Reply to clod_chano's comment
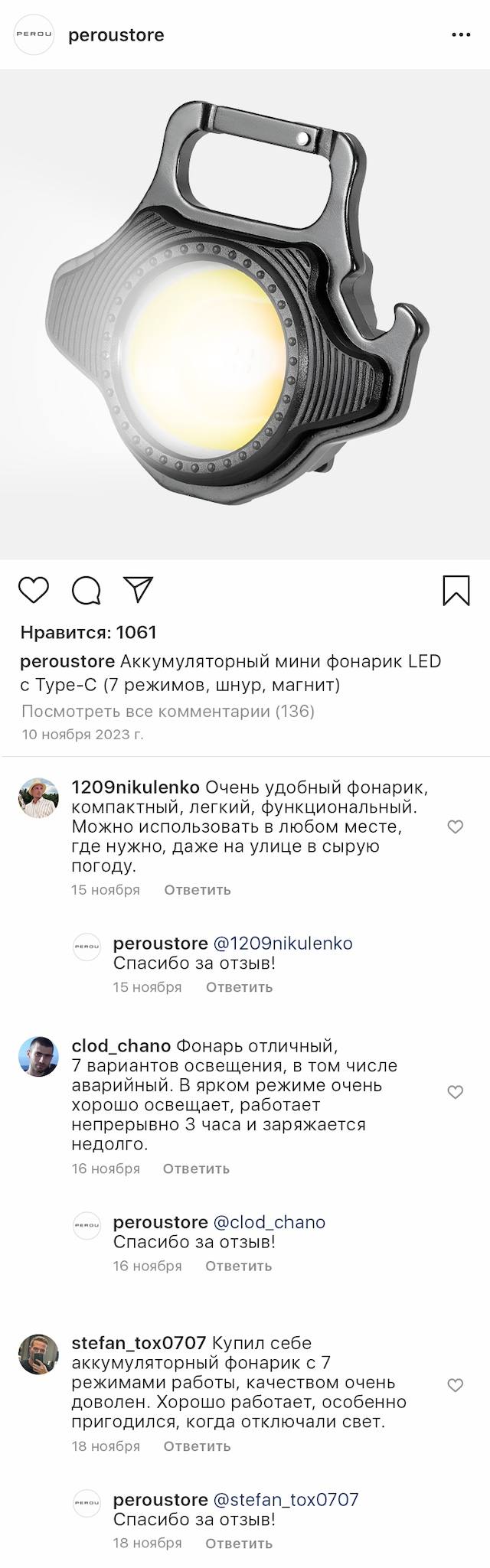 [196, 1169]
